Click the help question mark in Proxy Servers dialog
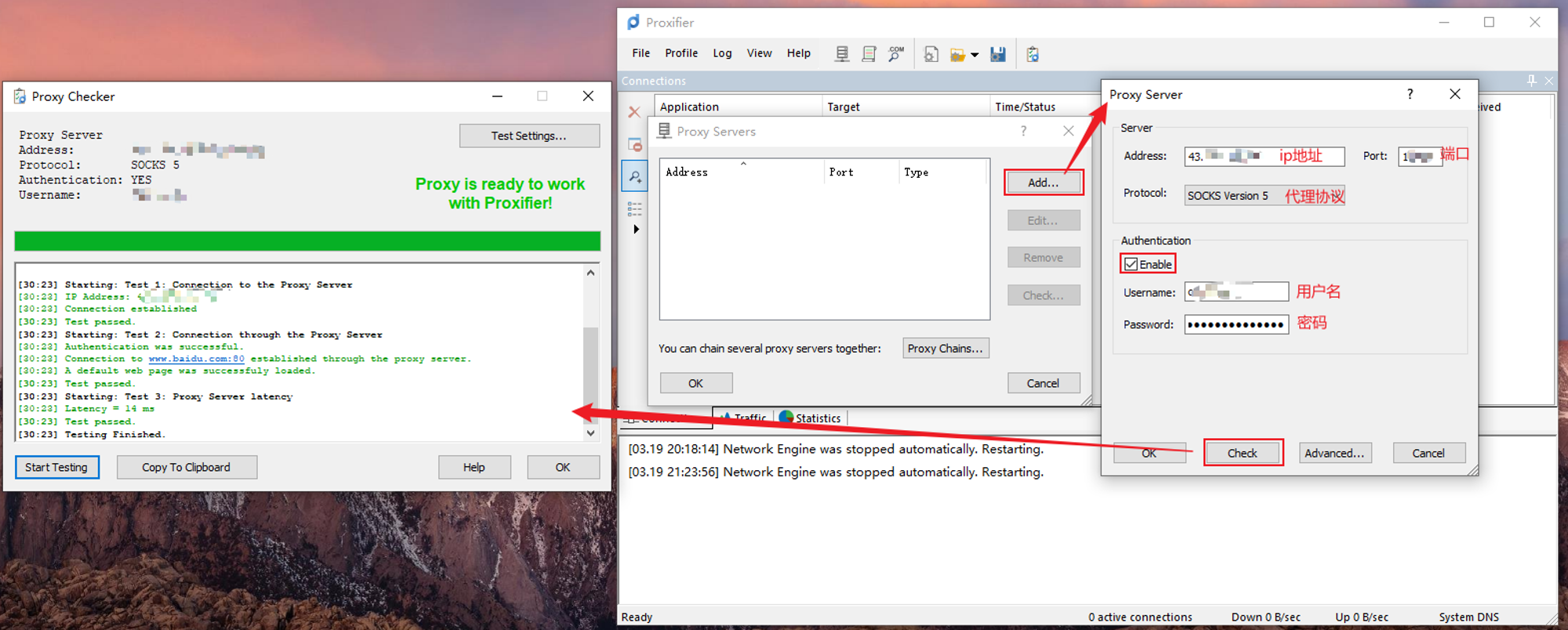 (x=1023, y=131)
